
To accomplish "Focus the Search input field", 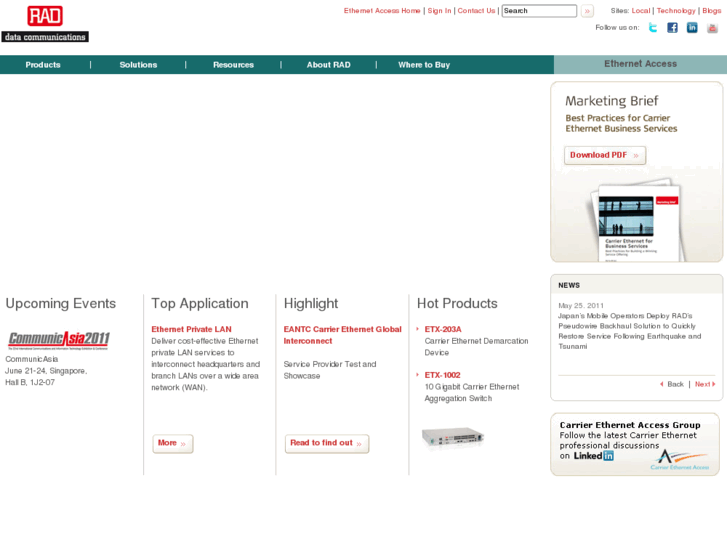I will 539,11.
